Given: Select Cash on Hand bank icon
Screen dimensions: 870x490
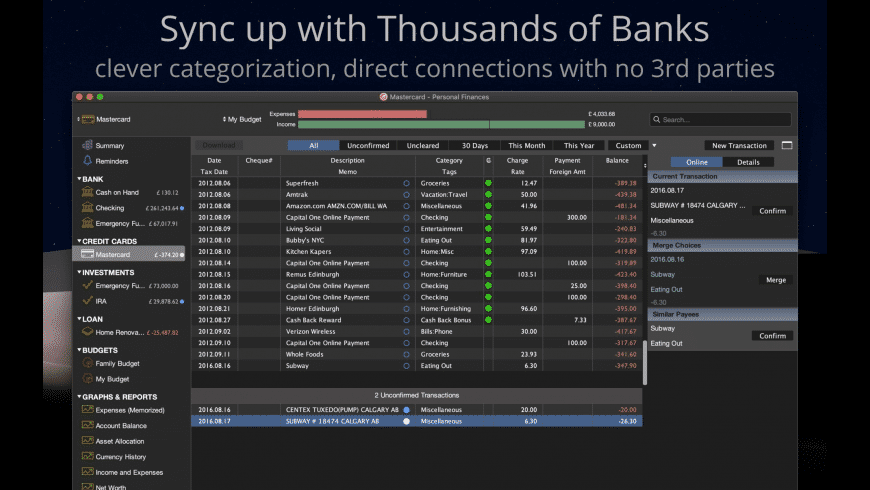Looking at the screenshot, I should 87,192.
